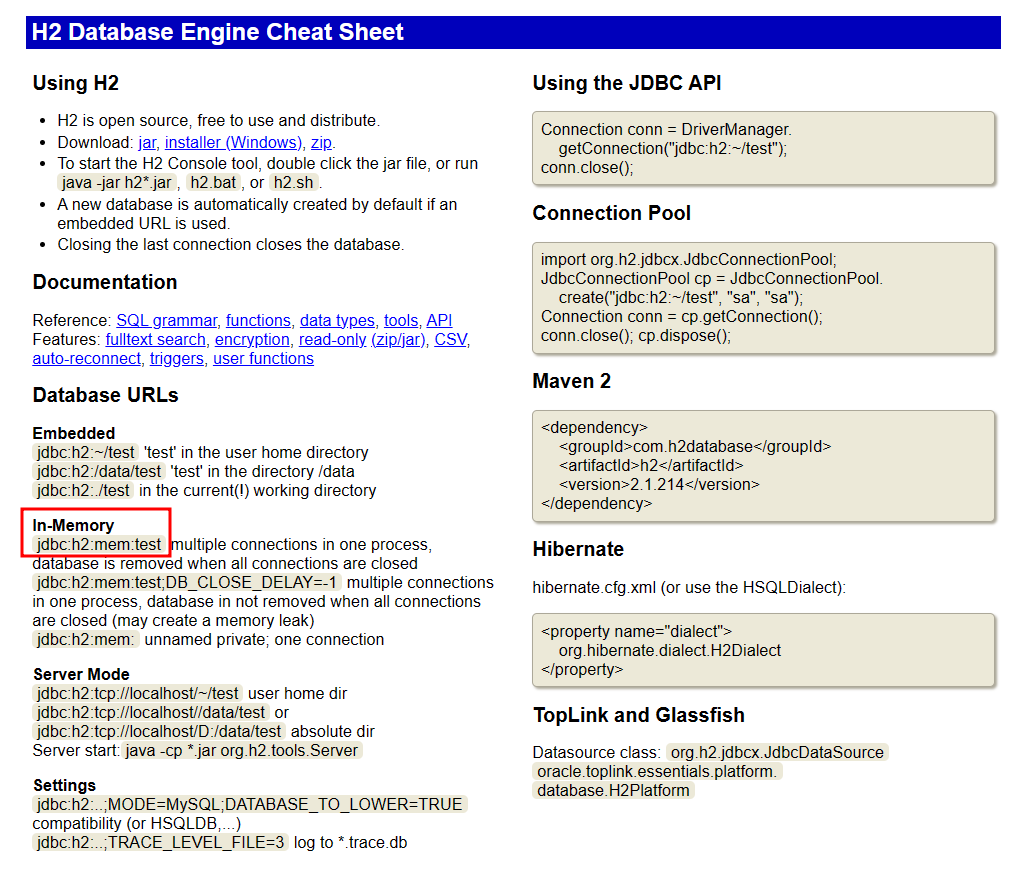
Task: Click the 'Settings' subheading
Action: 65,786
